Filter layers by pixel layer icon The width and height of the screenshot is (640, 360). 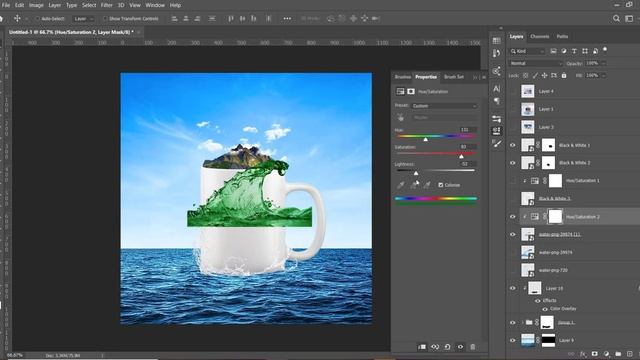tap(553, 51)
